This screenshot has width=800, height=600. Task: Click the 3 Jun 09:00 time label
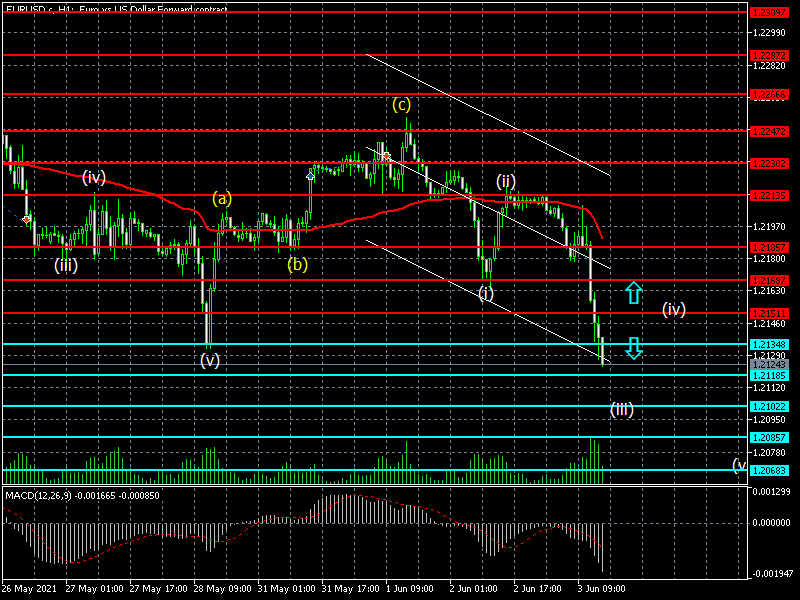(x=602, y=589)
